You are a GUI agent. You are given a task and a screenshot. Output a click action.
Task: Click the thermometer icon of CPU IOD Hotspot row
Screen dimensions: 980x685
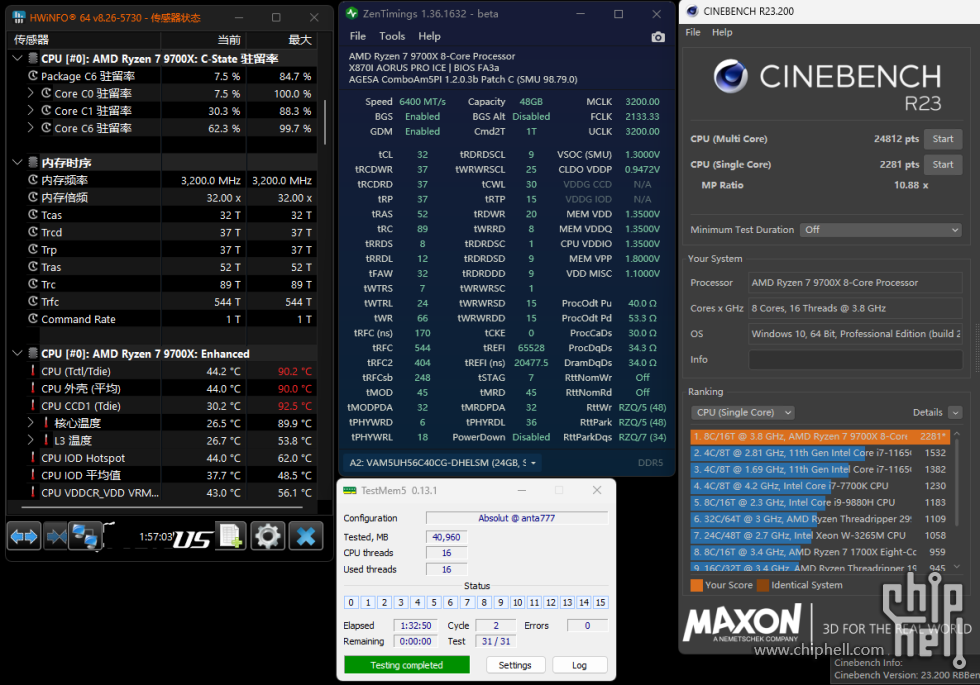(x=33, y=458)
